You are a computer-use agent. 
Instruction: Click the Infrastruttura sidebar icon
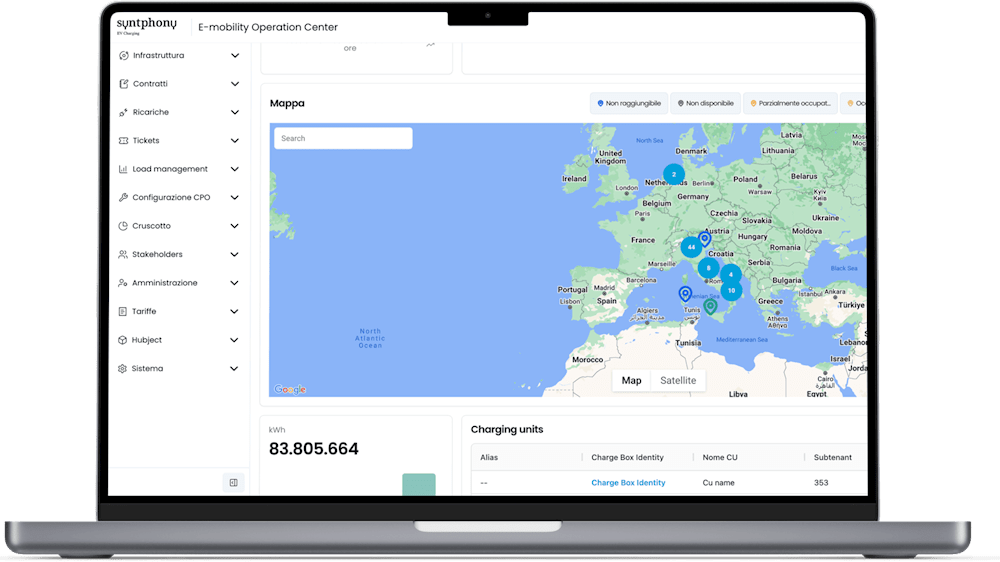tap(123, 55)
